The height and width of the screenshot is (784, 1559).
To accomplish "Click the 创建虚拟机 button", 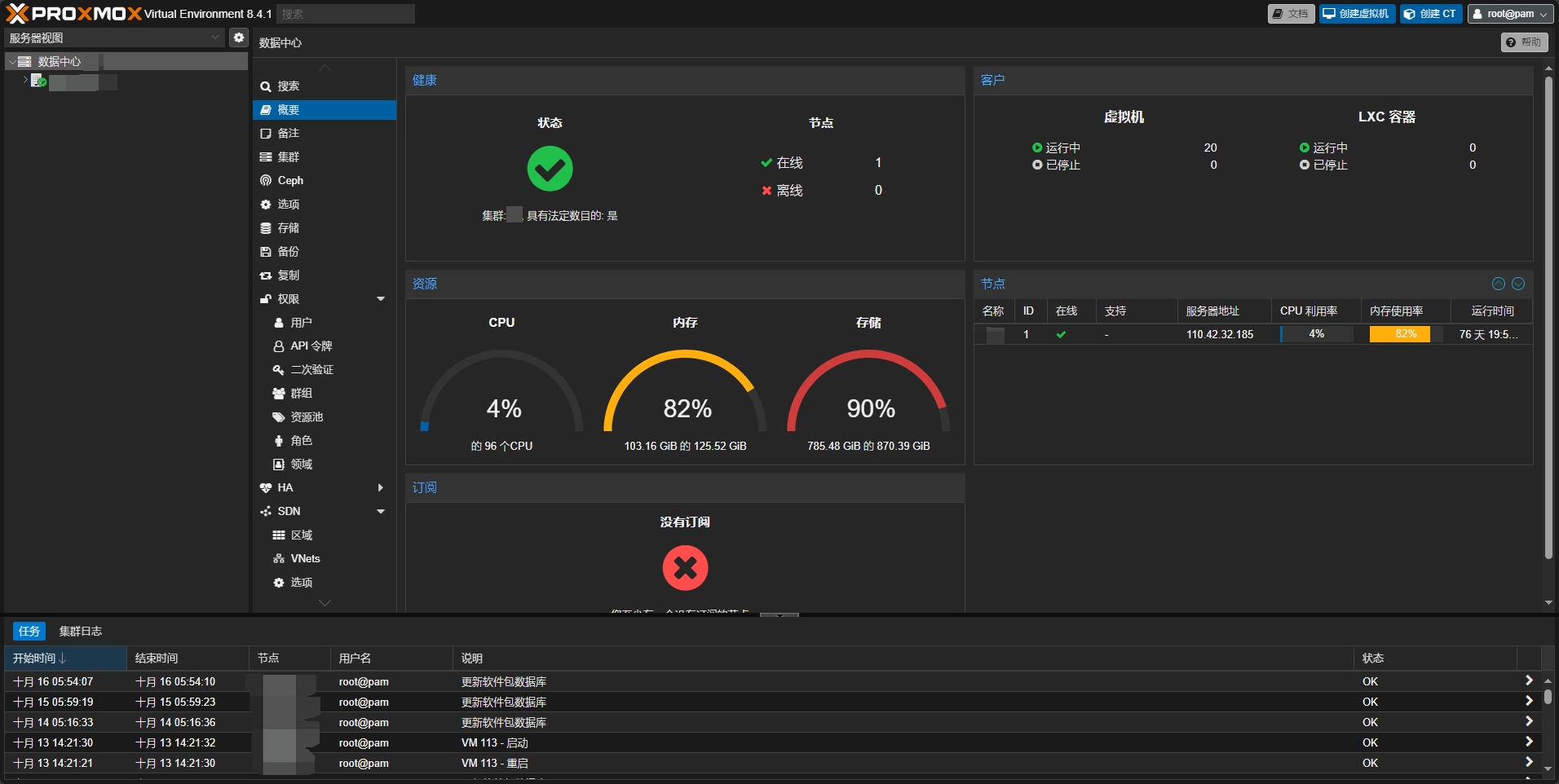I will coord(1356,14).
